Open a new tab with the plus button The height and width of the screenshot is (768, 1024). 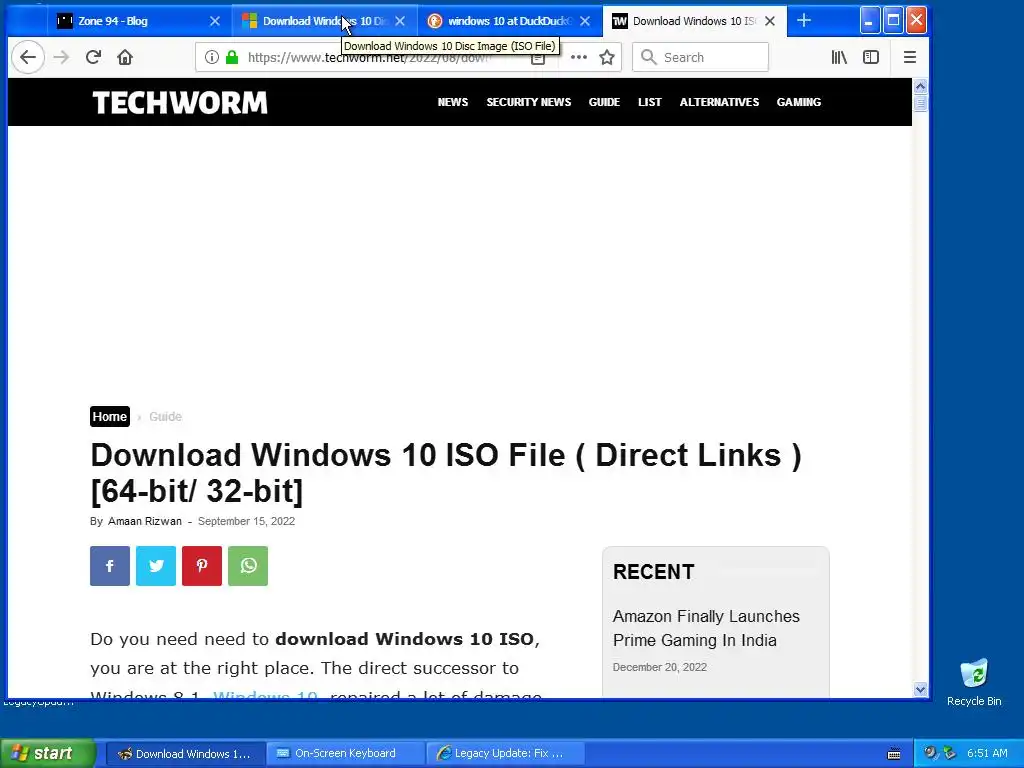click(x=804, y=21)
